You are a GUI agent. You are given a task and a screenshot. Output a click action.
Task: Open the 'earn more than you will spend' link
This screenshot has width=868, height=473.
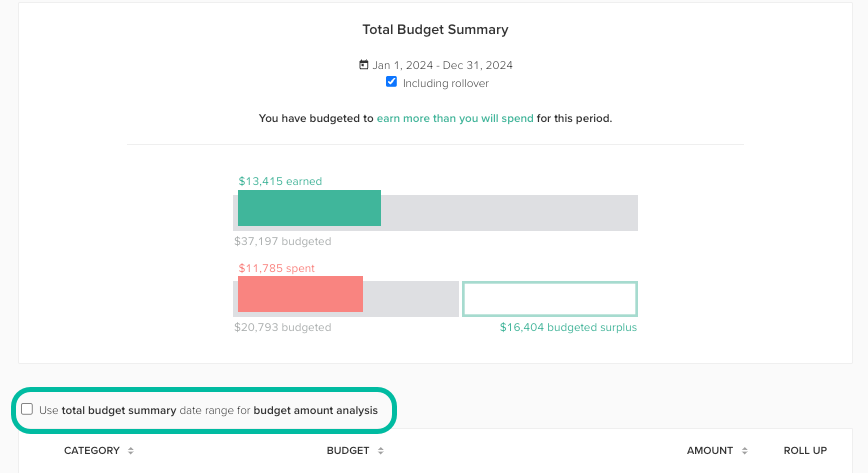pos(454,118)
